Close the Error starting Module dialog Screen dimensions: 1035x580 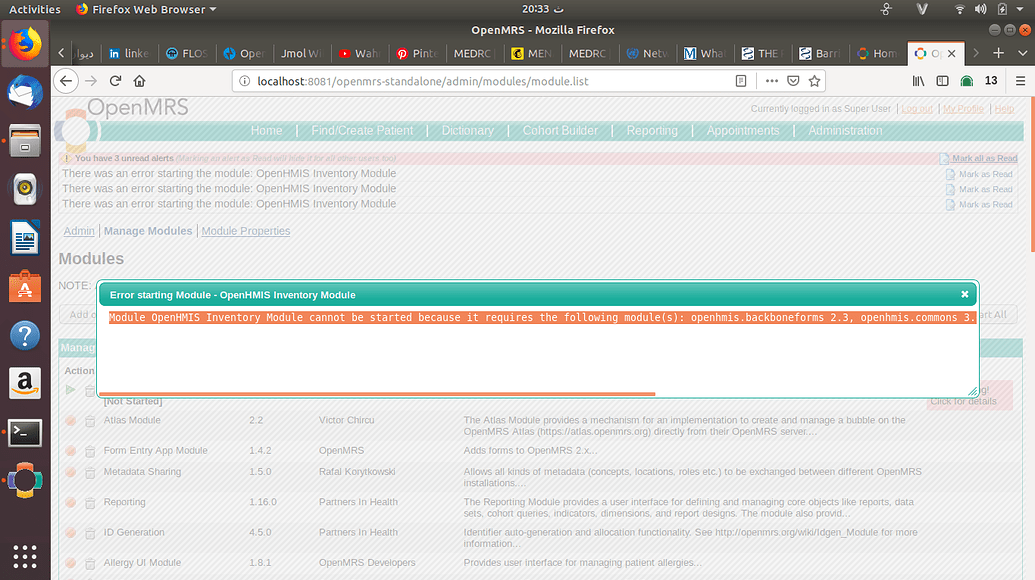pyautogui.click(x=964, y=295)
